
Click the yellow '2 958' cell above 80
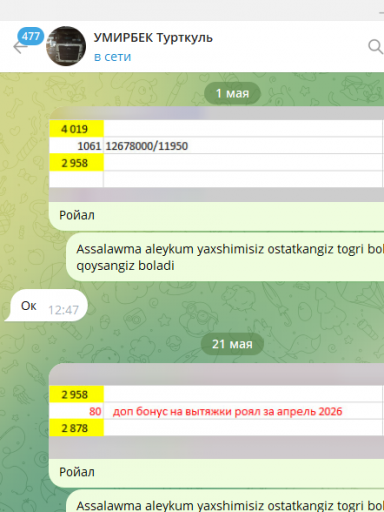point(76,394)
